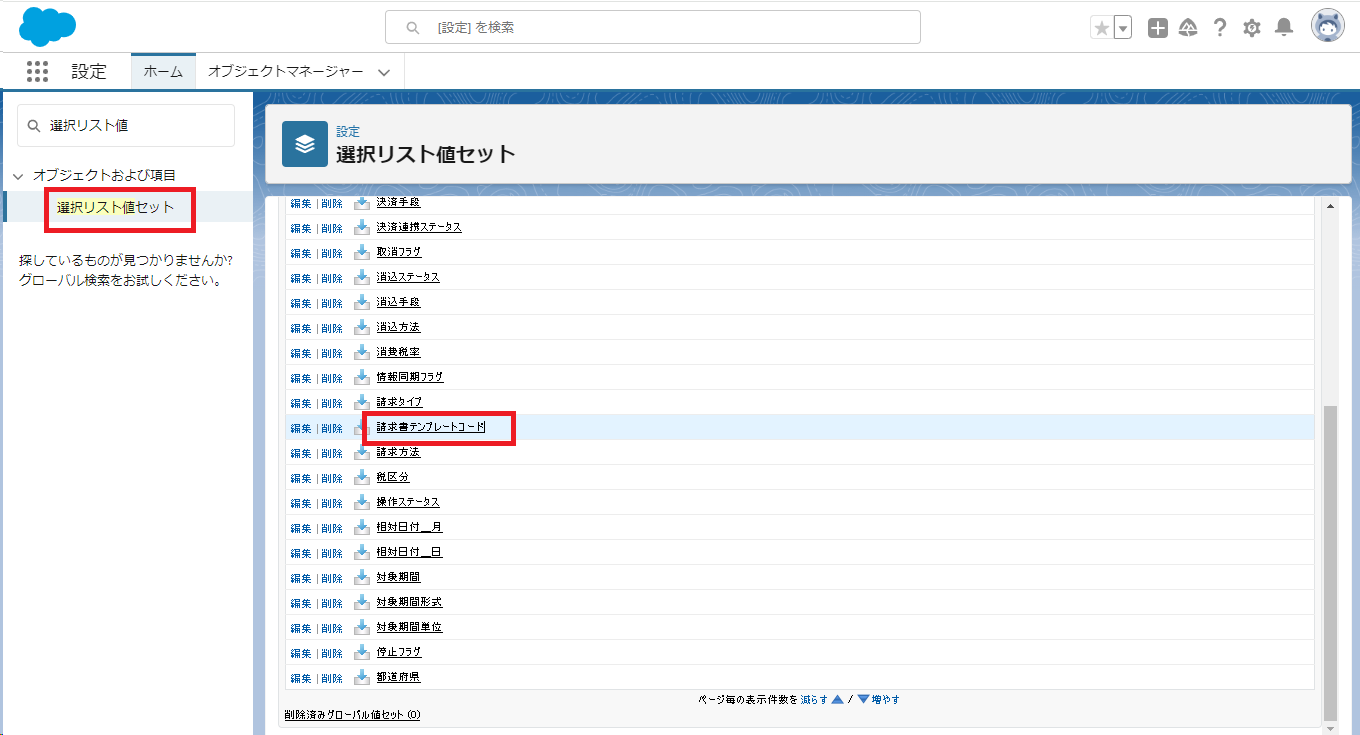The width and height of the screenshot is (1360, 735).
Task: Click the Salesforce cloud logo
Action: click(47, 27)
